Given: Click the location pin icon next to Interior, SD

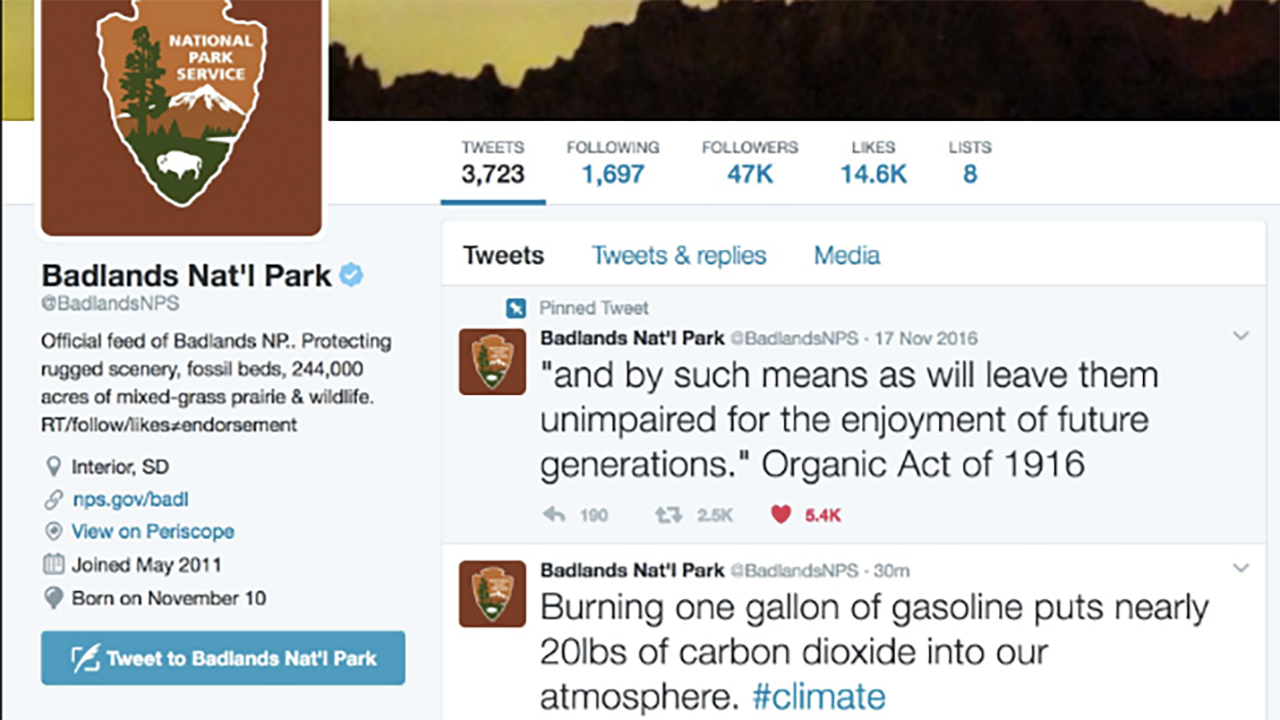Looking at the screenshot, I should tap(55, 466).
